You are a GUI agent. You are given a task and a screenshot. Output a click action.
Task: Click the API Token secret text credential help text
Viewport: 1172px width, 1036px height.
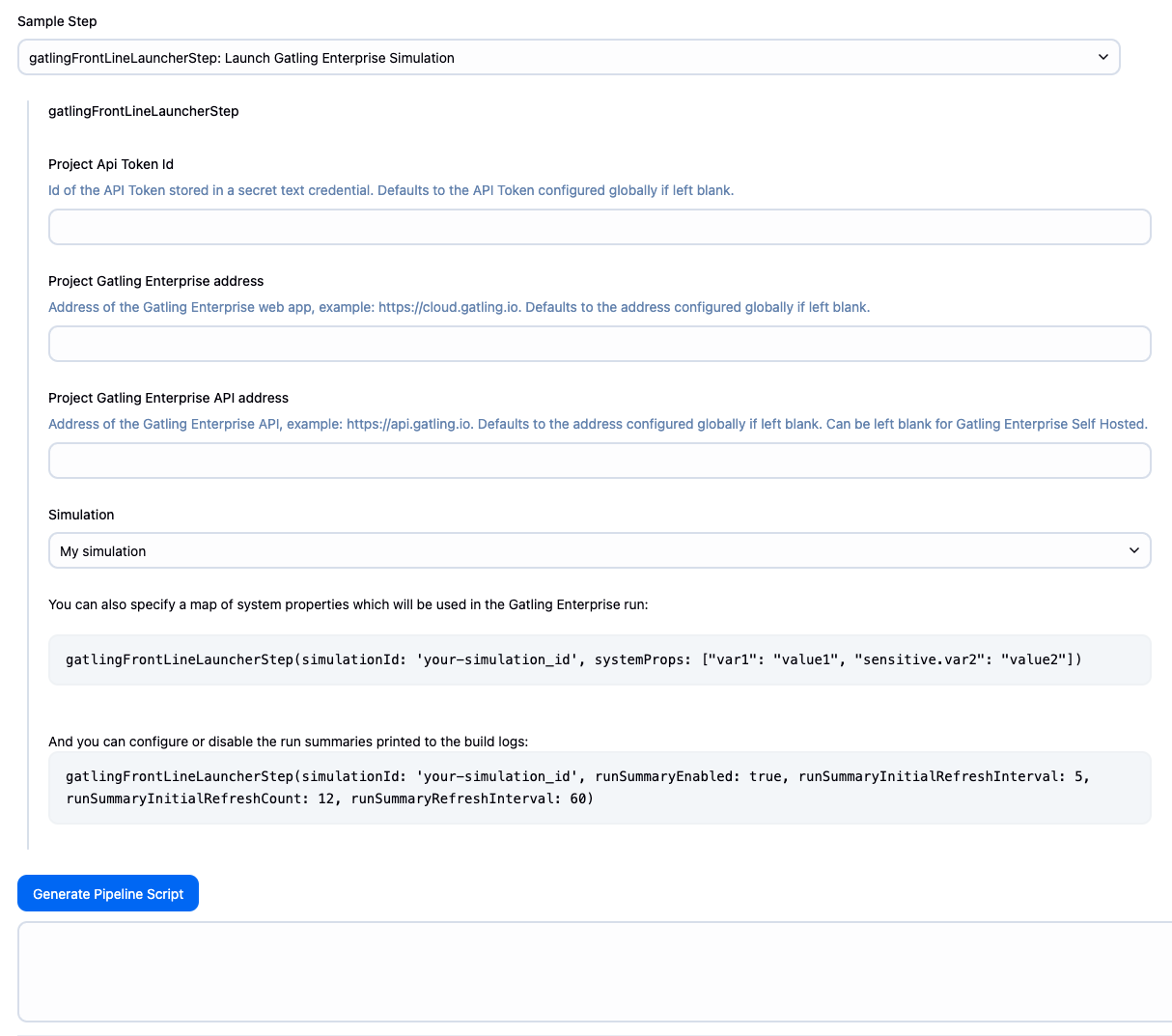click(391, 190)
